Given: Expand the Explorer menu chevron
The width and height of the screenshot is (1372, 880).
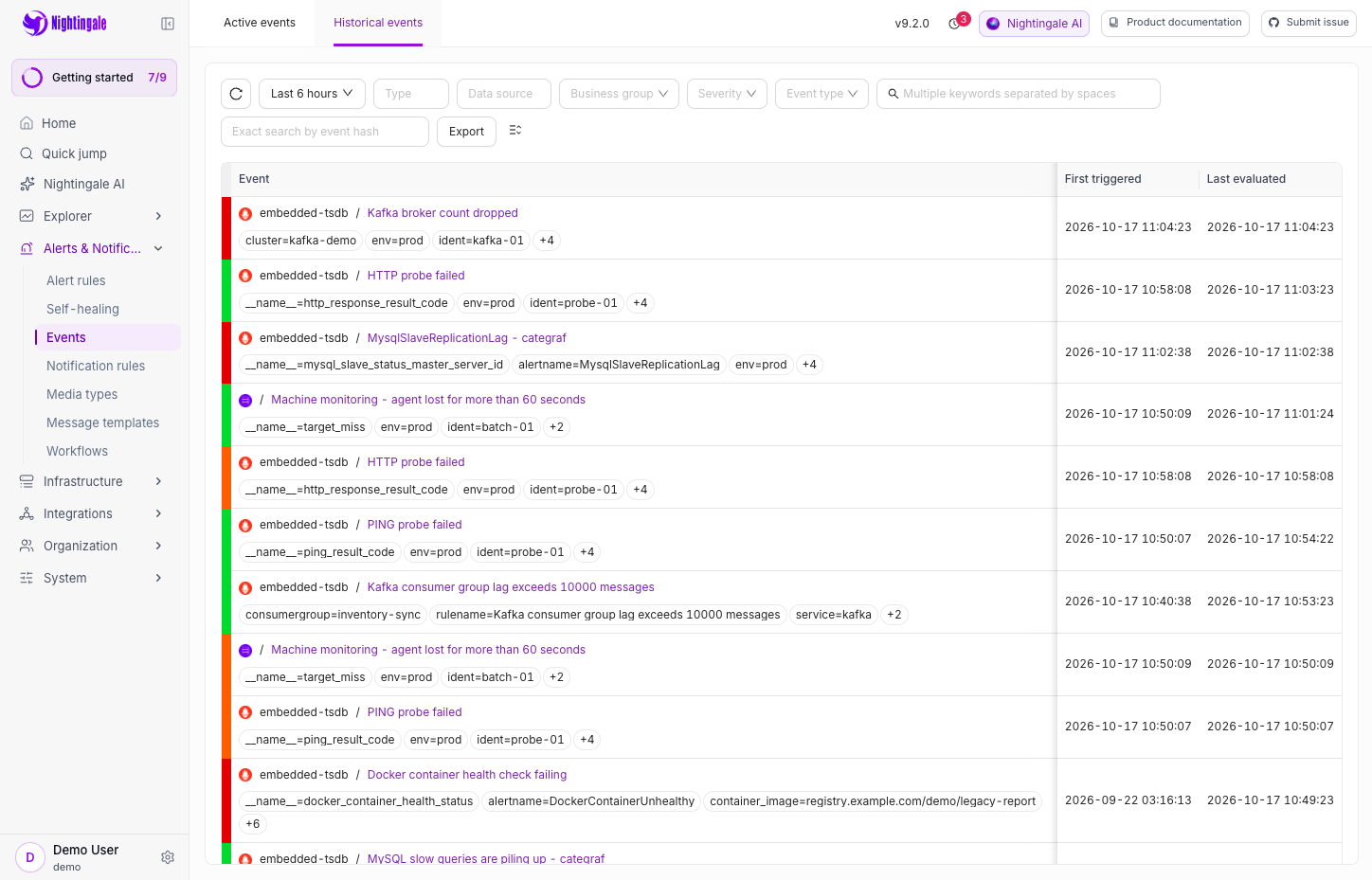Looking at the screenshot, I should click(158, 216).
